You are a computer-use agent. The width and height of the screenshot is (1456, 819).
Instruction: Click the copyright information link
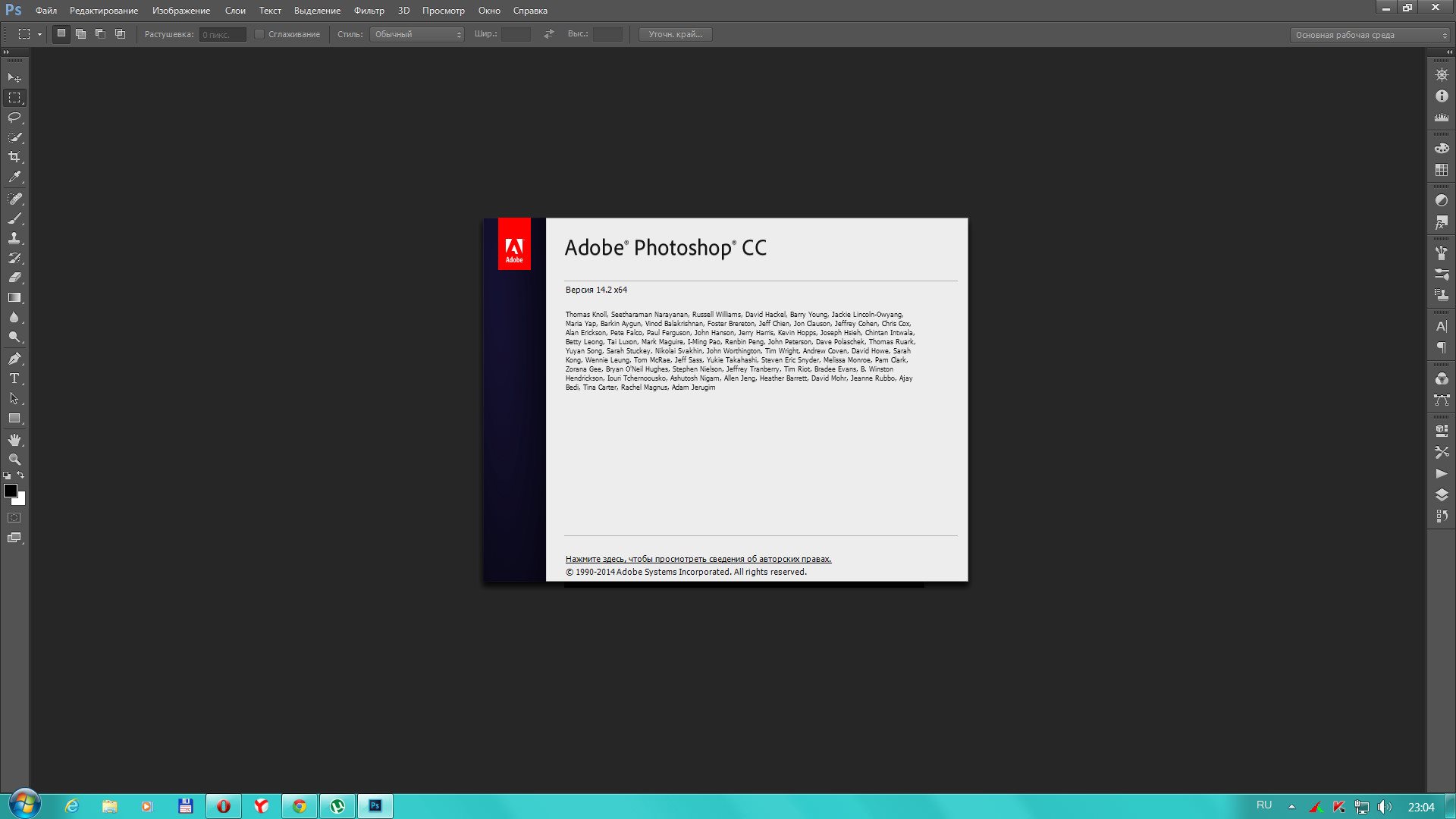698,559
